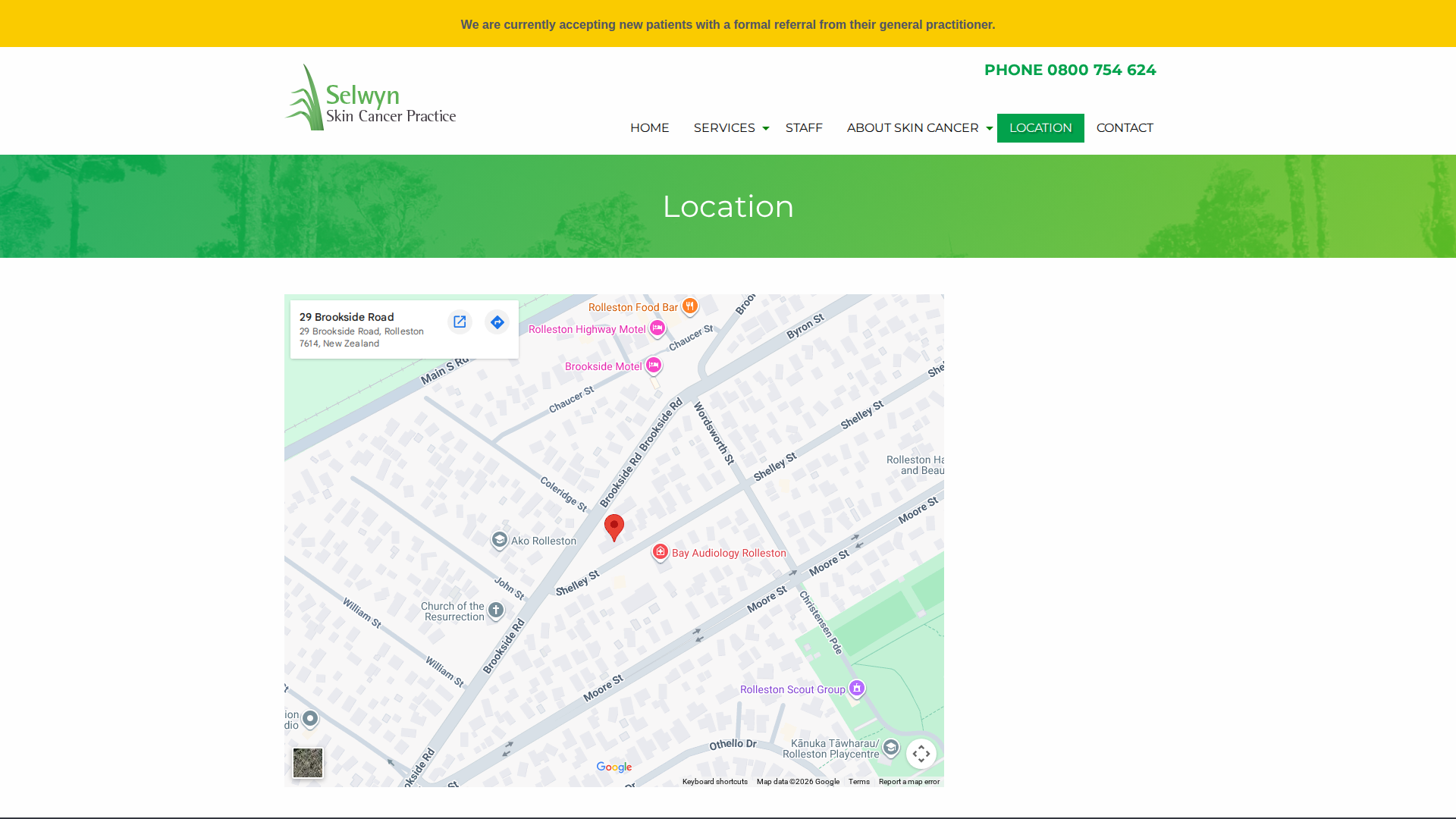
Task: Open the About Skin Cancer menu item
Action: (912, 128)
